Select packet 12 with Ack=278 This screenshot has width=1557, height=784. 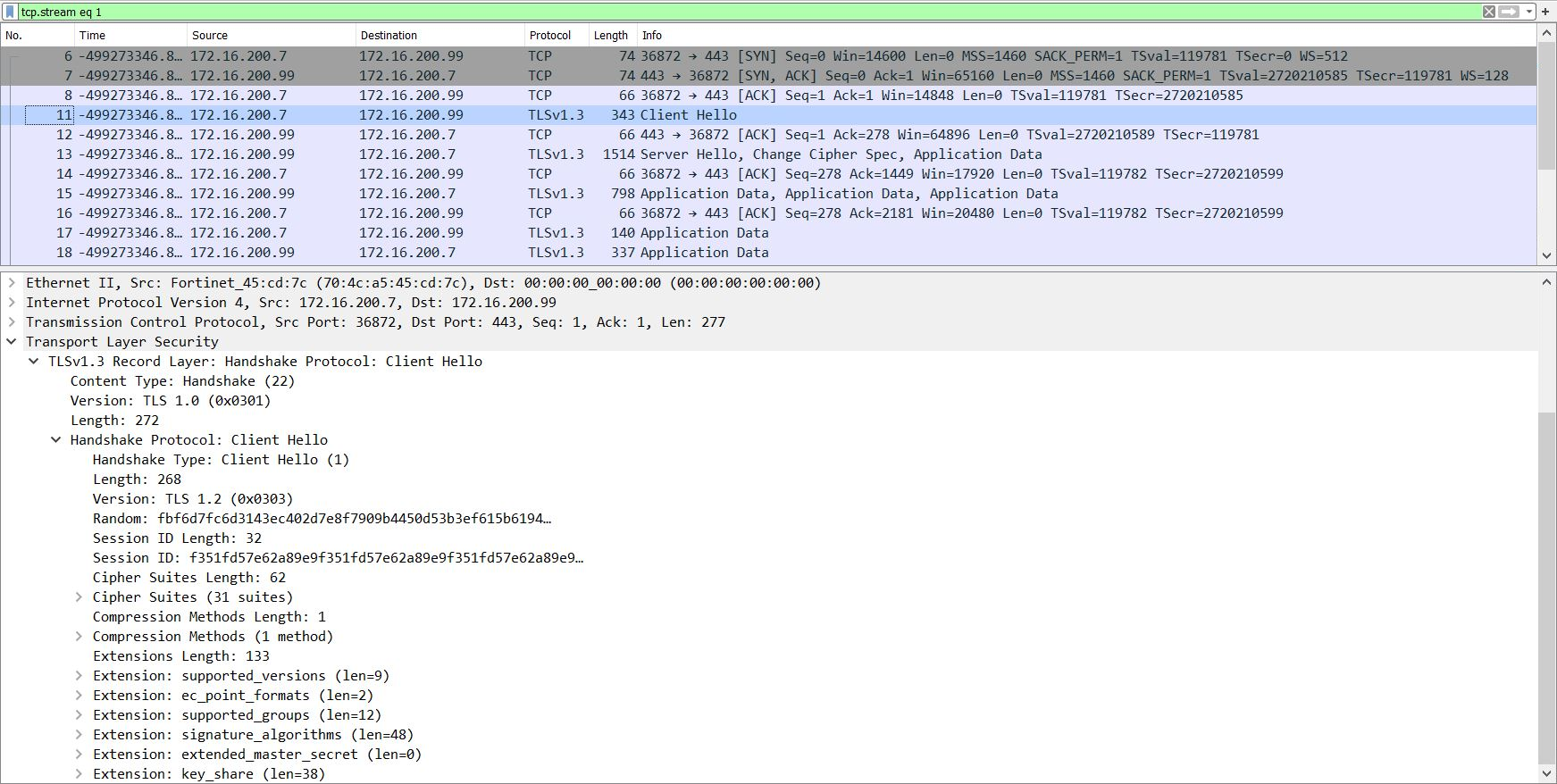[x=768, y=135]
